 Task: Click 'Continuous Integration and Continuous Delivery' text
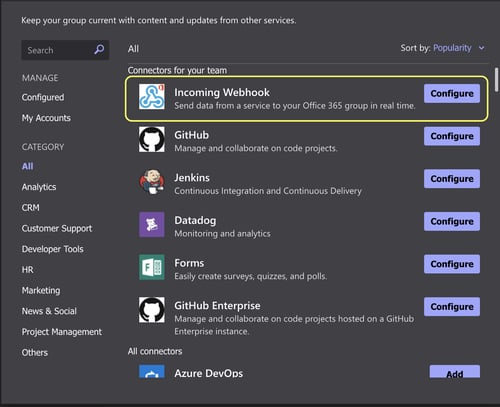tap(268, 191)
